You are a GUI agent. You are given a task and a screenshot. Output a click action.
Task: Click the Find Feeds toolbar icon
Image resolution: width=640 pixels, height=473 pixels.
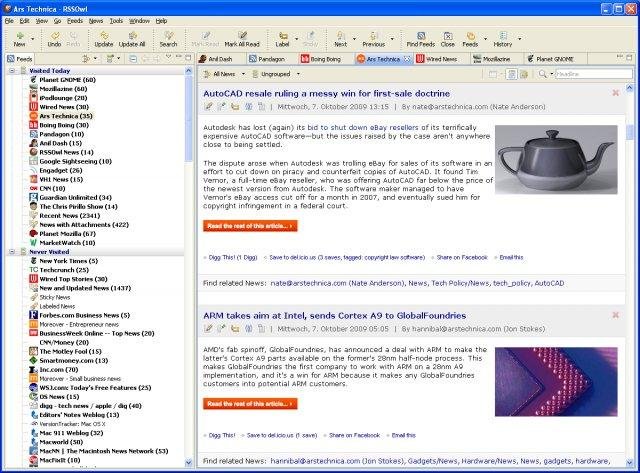[420, 36]
